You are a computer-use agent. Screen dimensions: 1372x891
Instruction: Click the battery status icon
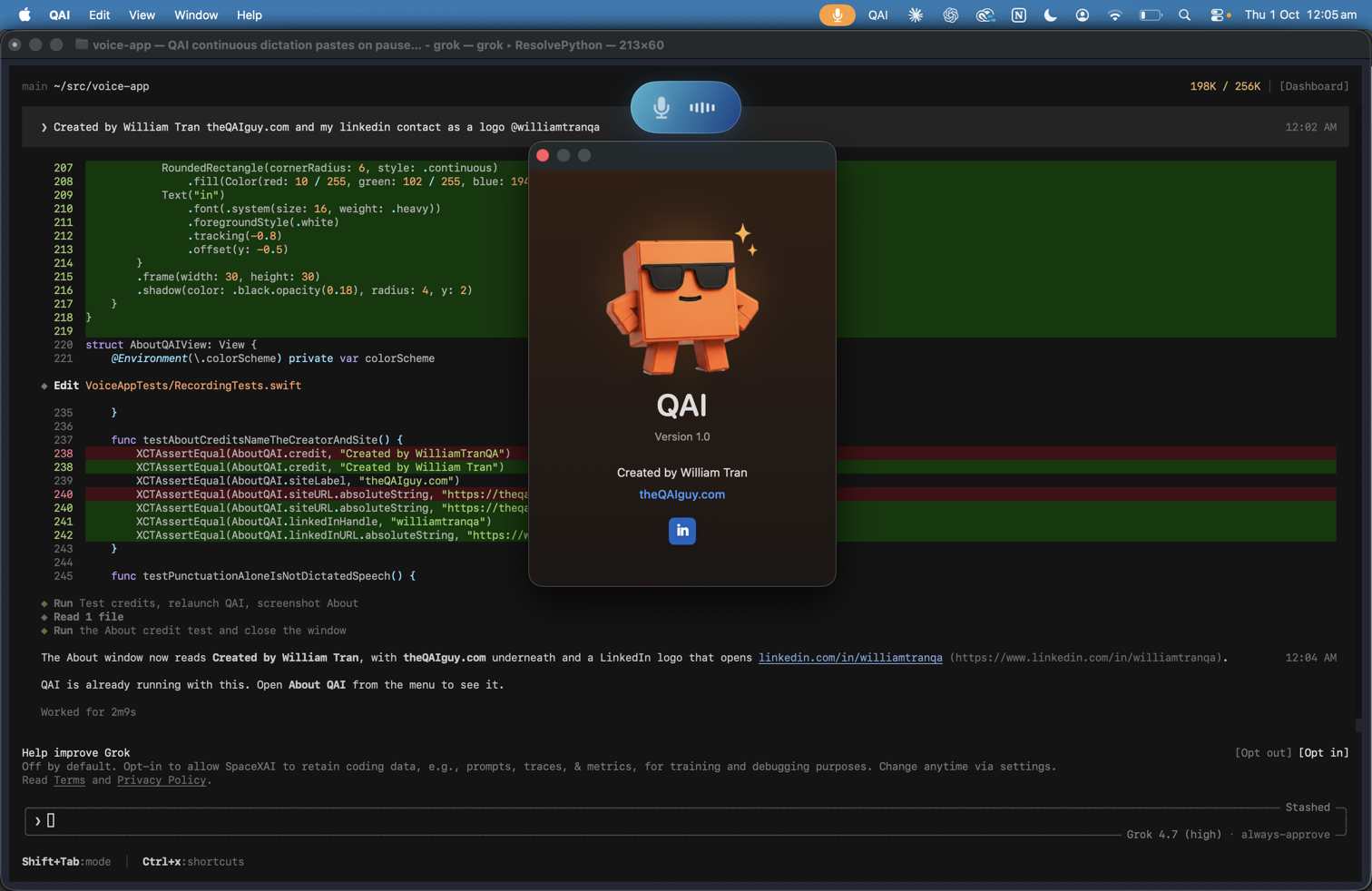[1151, 15]
